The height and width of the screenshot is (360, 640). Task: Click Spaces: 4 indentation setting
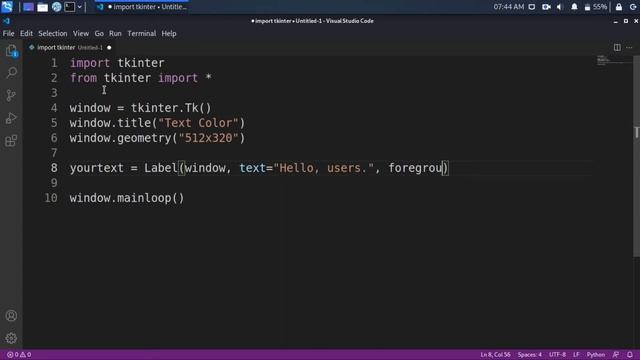(x=529, y=355)
